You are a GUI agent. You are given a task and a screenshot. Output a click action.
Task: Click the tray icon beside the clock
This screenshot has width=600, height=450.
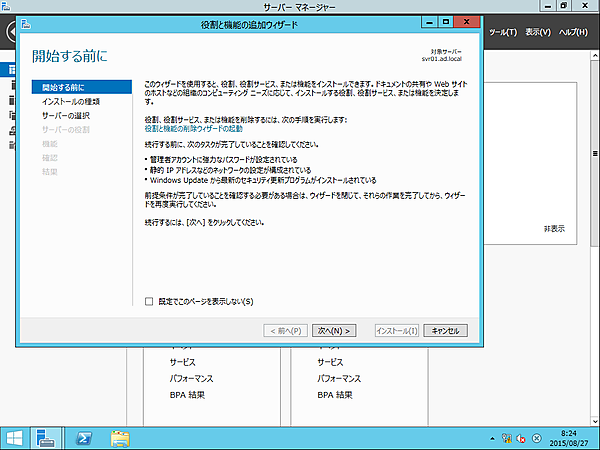(x=537, y=439)
